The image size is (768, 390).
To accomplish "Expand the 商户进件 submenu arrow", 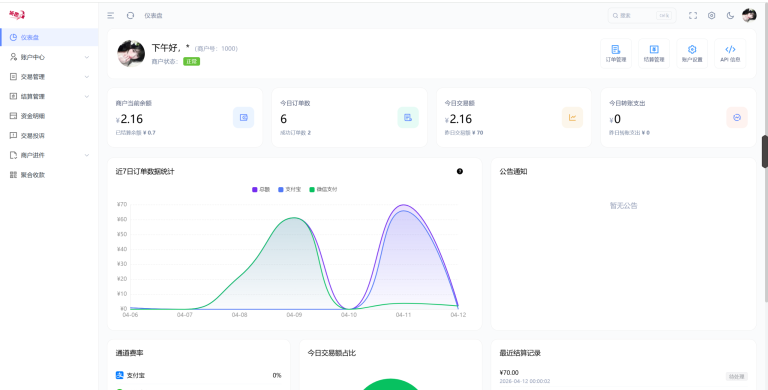I will point(87,155).
